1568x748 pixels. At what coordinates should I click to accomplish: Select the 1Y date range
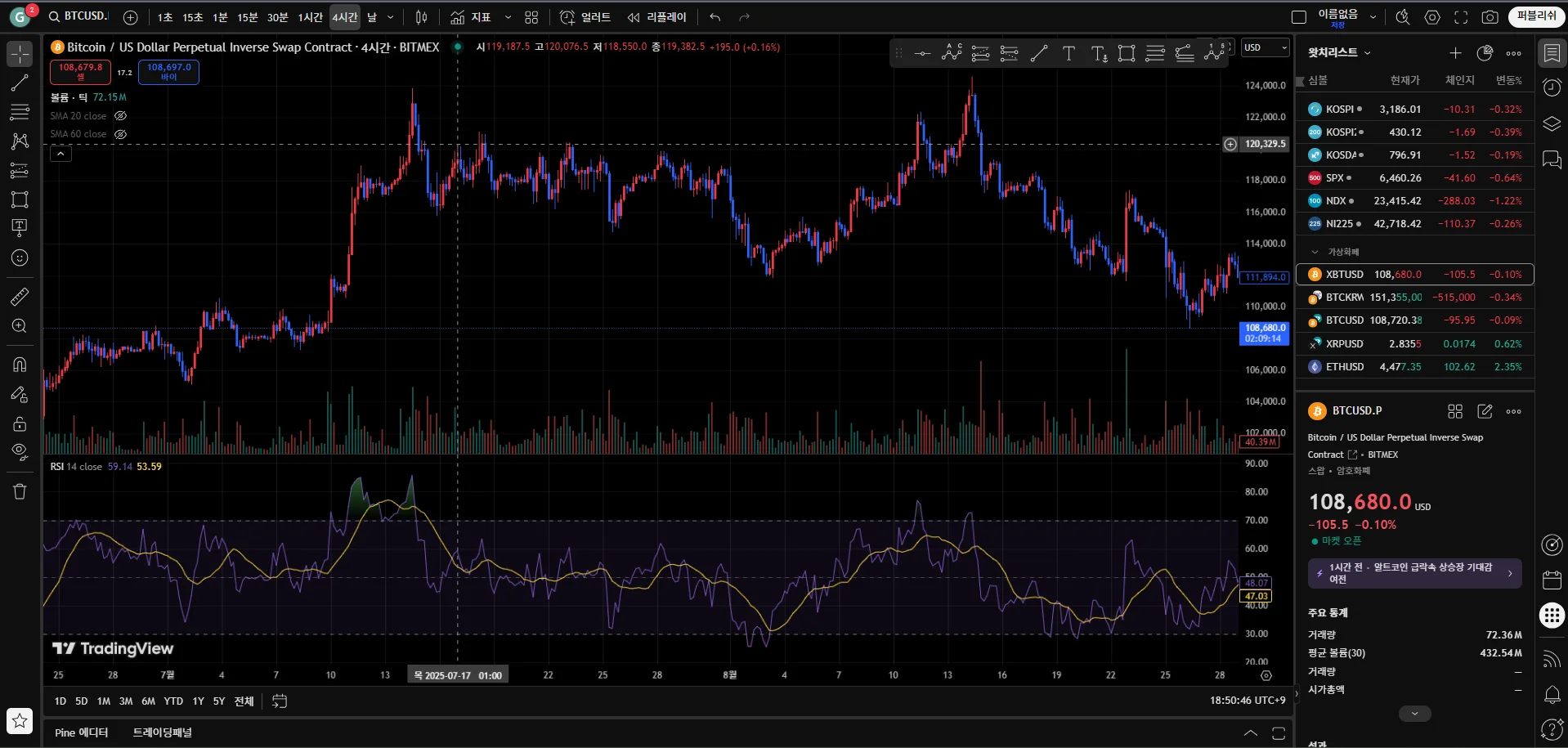coord(198,701)
